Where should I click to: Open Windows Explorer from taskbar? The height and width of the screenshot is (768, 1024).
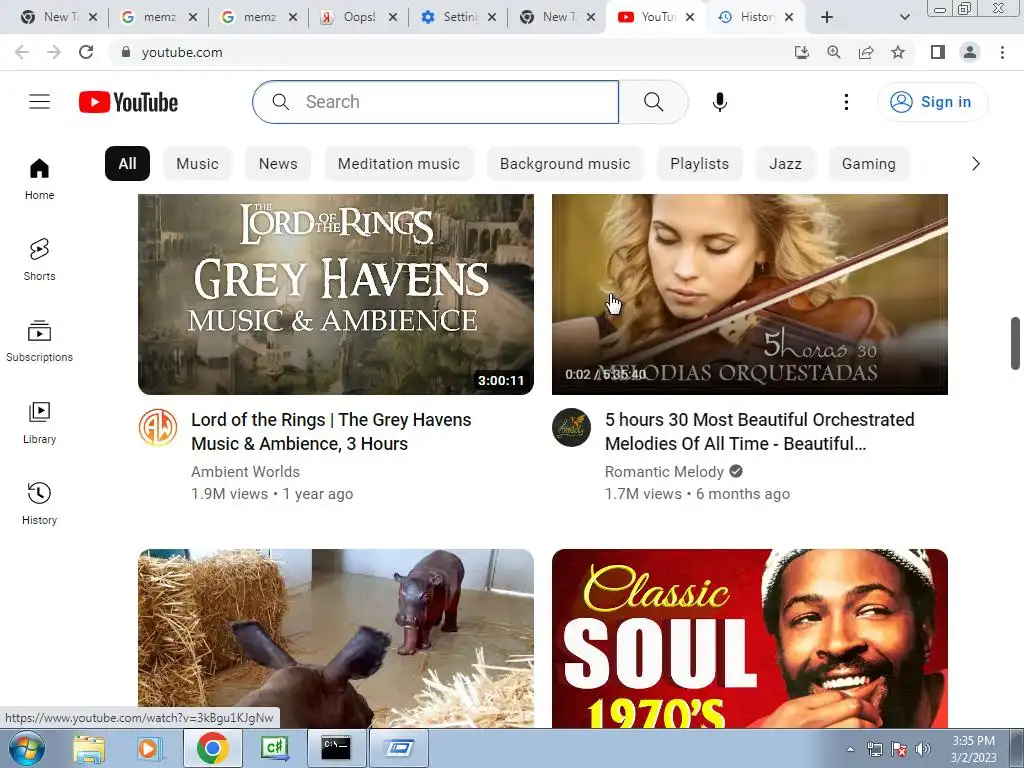(89, 748)
